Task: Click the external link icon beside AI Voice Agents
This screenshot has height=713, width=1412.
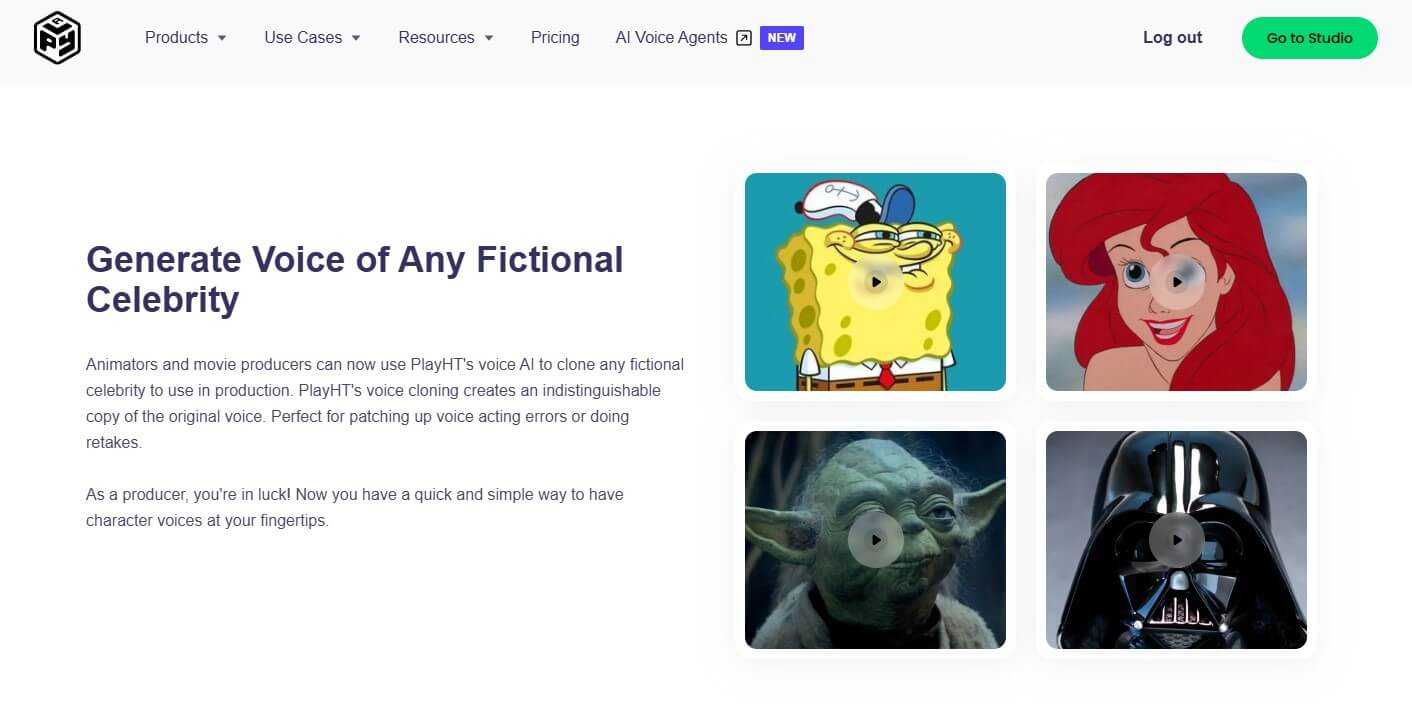Action: 743,38
